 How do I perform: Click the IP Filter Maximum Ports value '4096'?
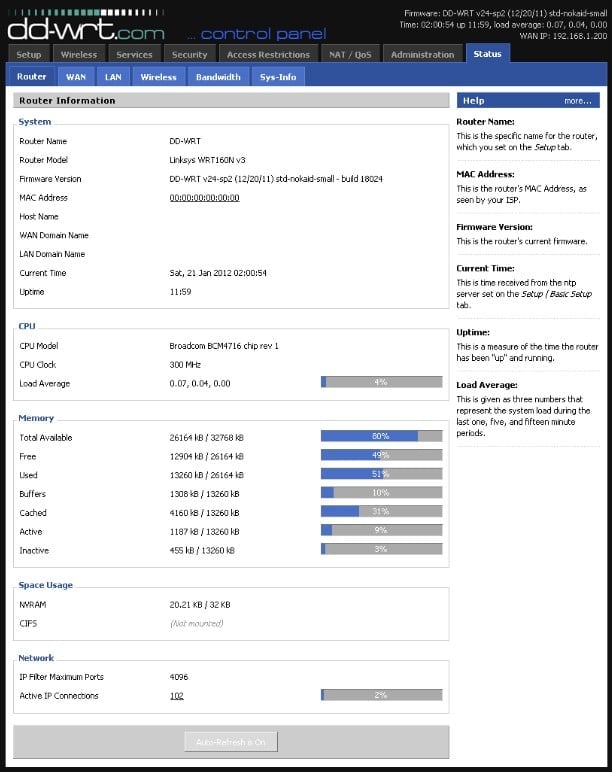179,677
